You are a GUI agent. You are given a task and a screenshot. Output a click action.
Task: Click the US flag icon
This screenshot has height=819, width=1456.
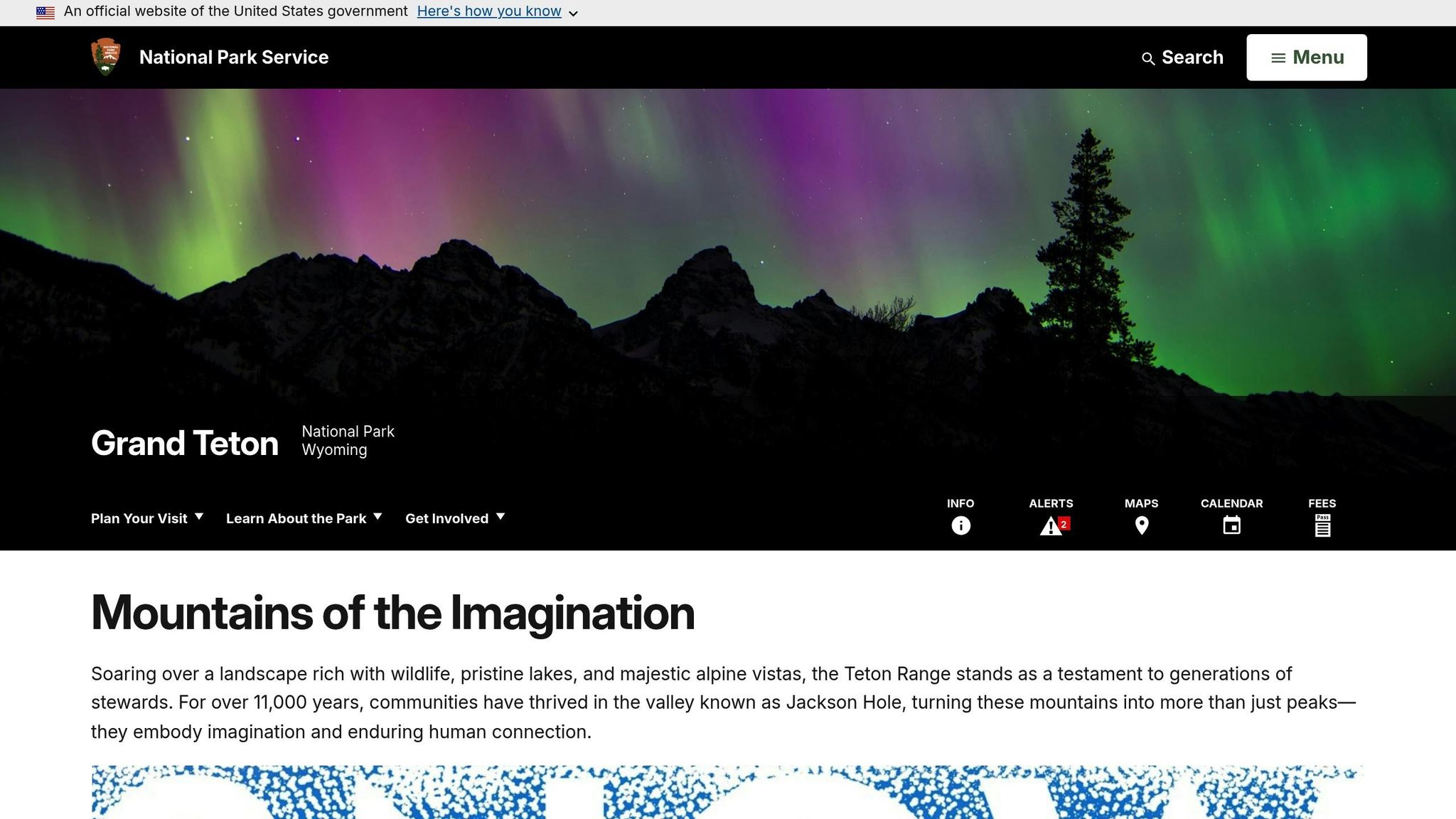(45, 12)
